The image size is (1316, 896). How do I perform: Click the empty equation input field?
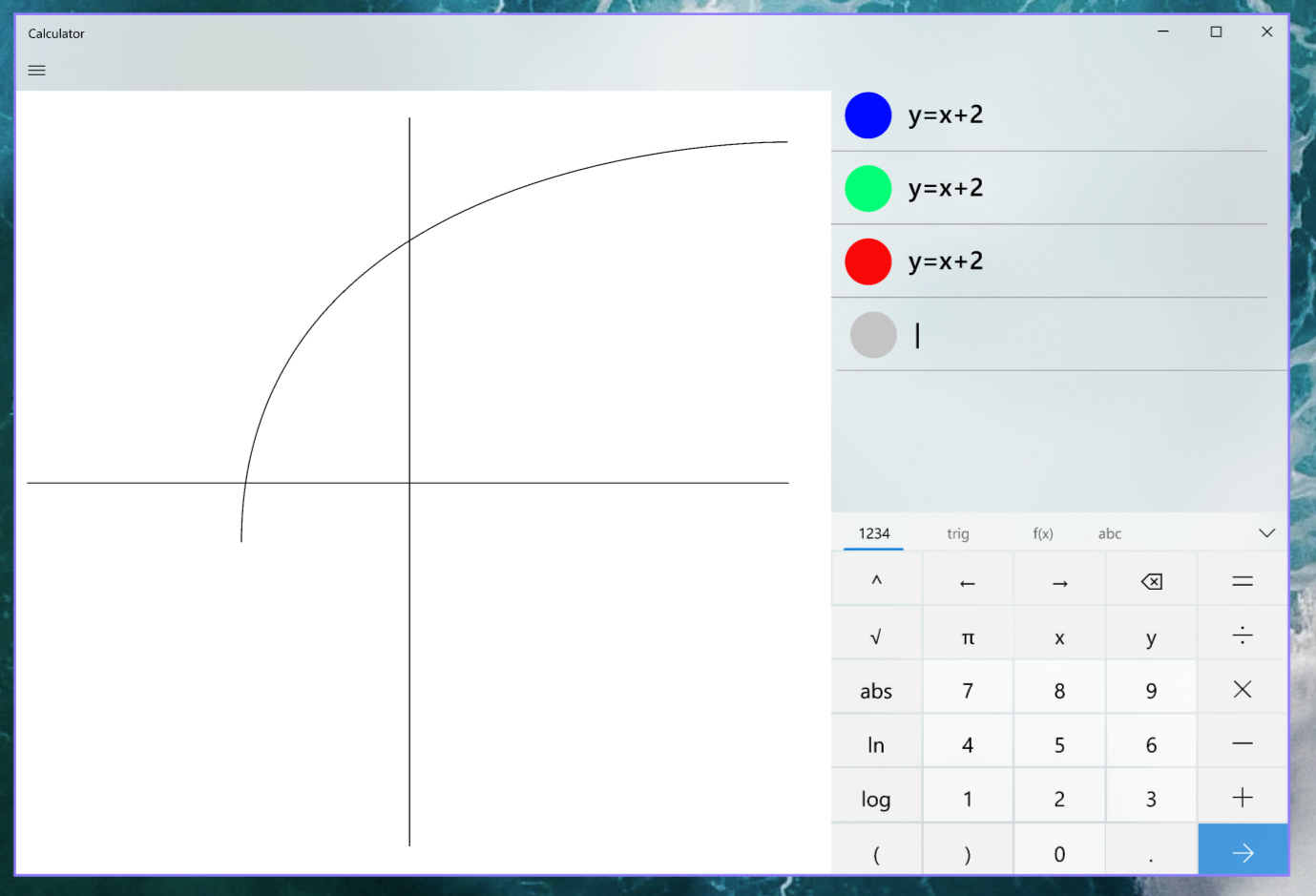(1050, 335)
